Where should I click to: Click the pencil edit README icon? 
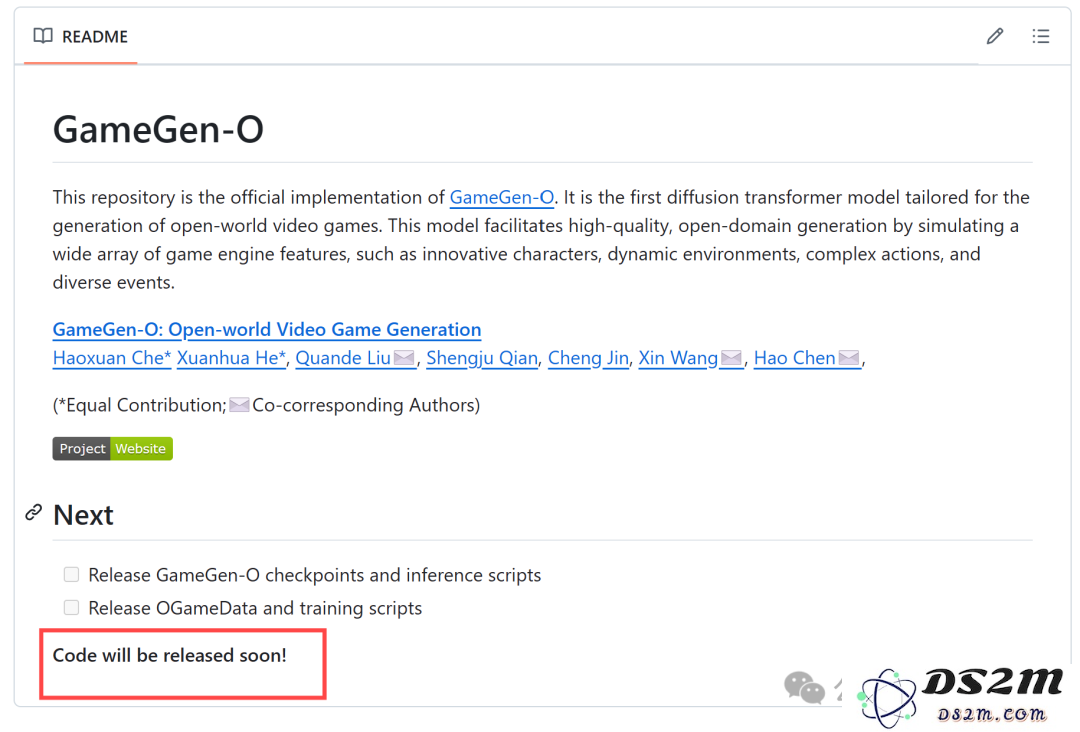[995, 36]
